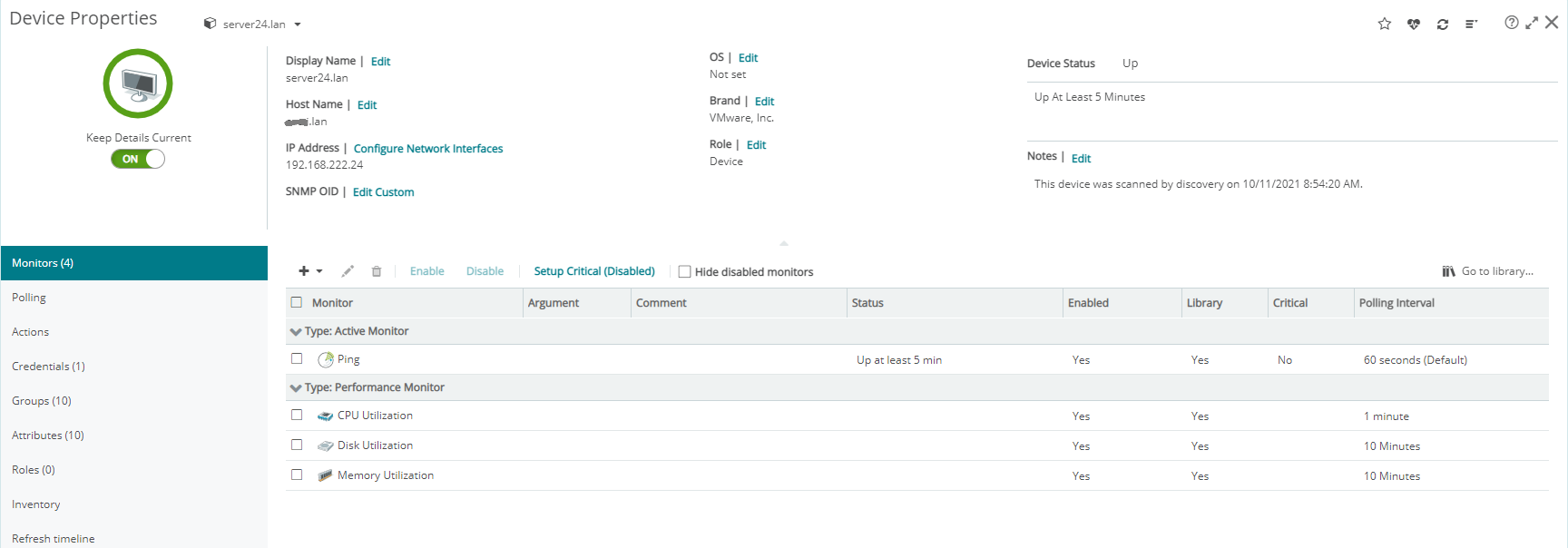Click the refresh icon in header

click(1442, 24)
